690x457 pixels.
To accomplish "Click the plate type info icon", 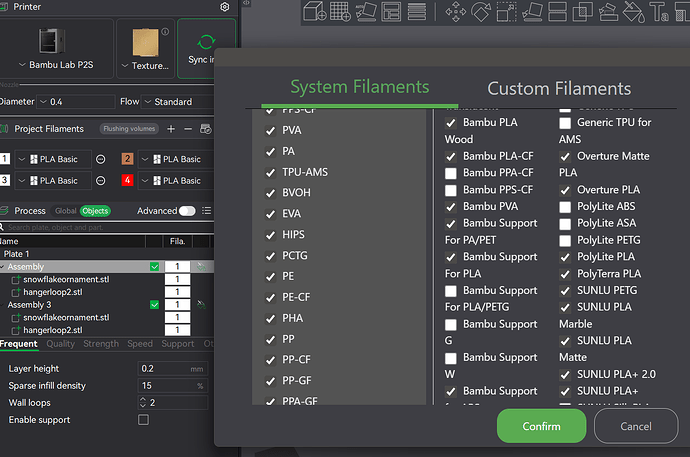I will pos(165,31).
